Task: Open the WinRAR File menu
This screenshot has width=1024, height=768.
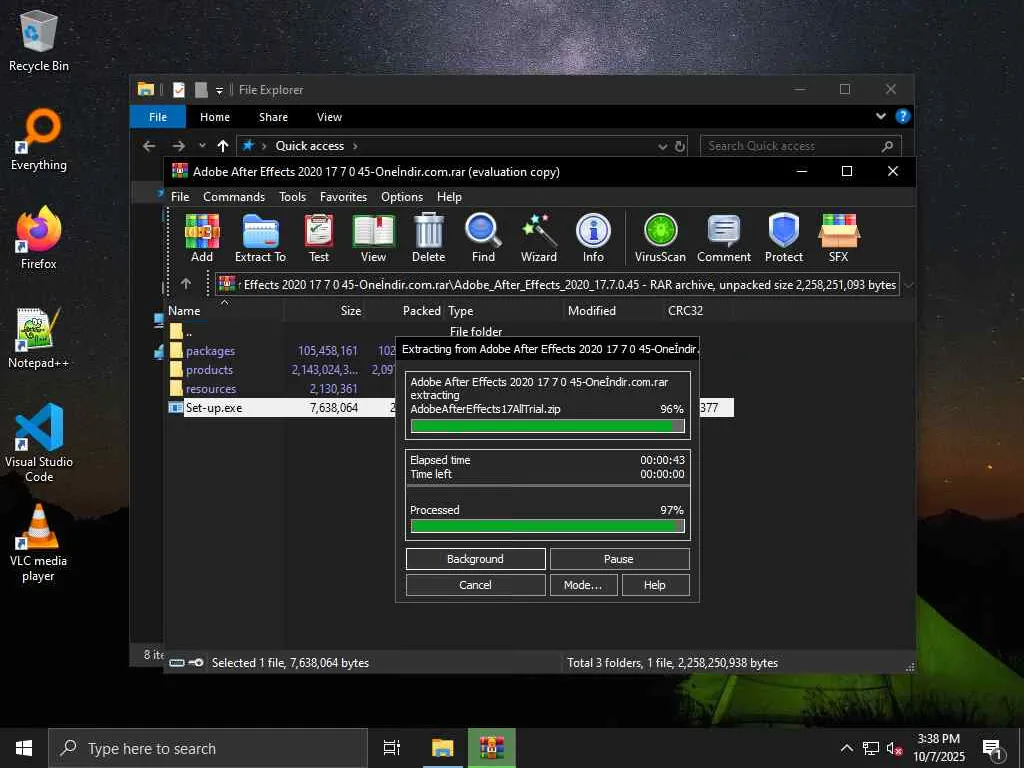Action: pyautogui.click(x=180, y=197)
